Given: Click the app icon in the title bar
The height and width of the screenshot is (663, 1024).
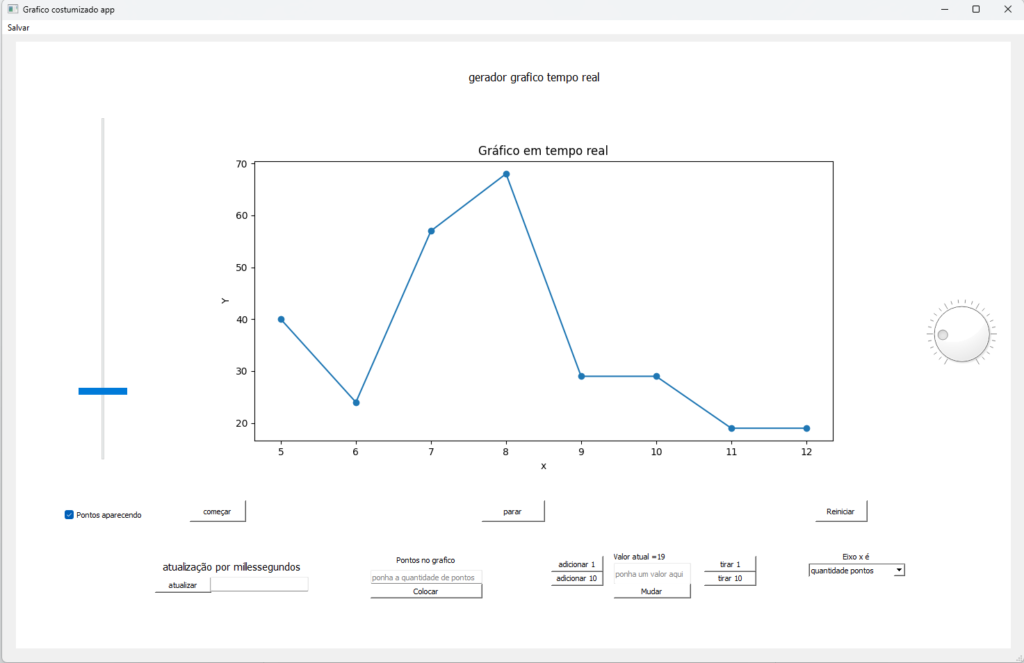Looking at the screenshot, I should [12, 9].
